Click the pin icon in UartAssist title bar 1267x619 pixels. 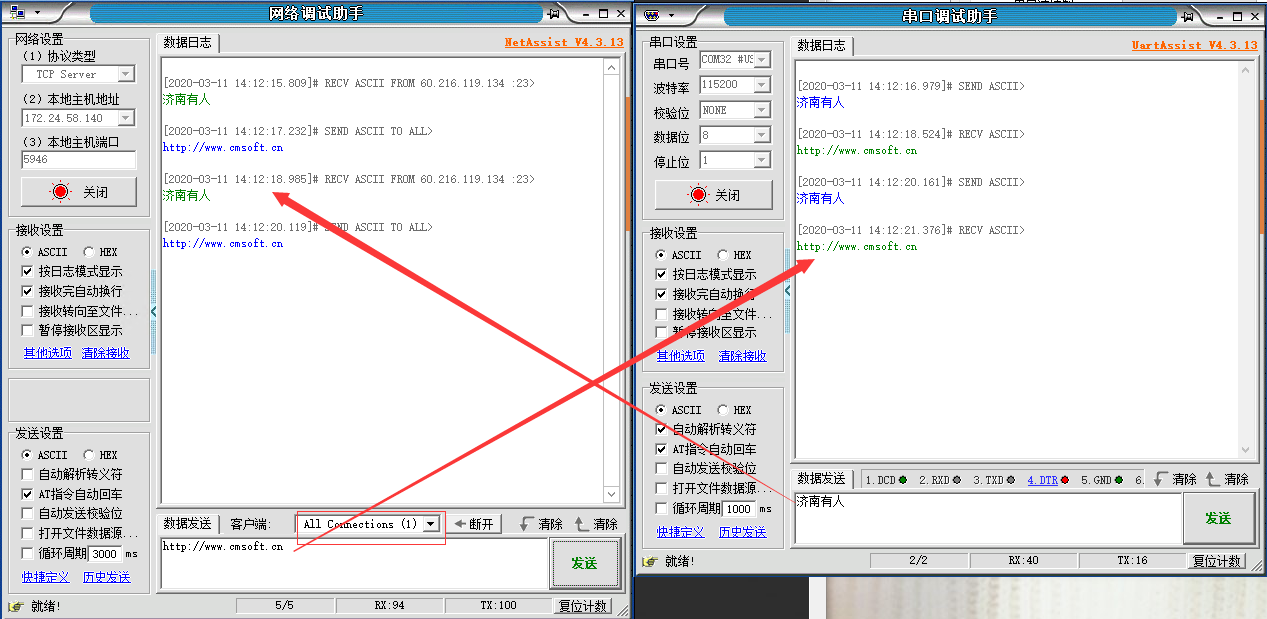tap(1187, 15)
